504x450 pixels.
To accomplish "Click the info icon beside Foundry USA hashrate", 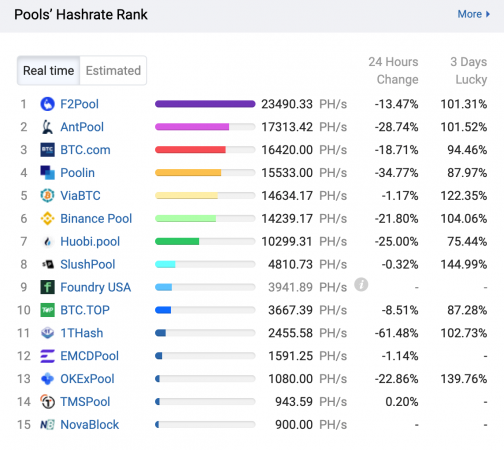I will (x=361, y=285).
